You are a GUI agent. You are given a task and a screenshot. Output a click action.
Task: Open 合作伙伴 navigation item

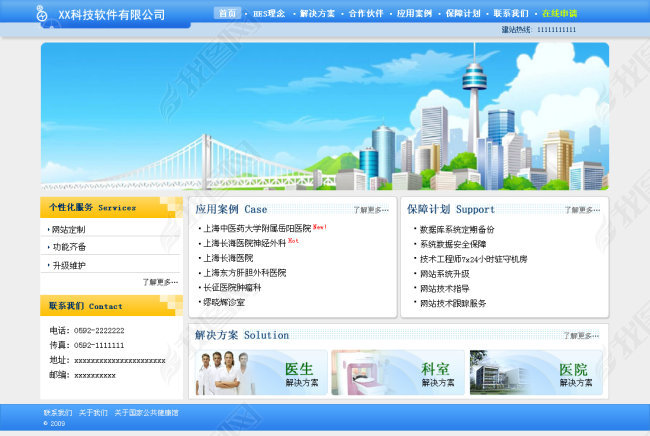click(366, 13)
